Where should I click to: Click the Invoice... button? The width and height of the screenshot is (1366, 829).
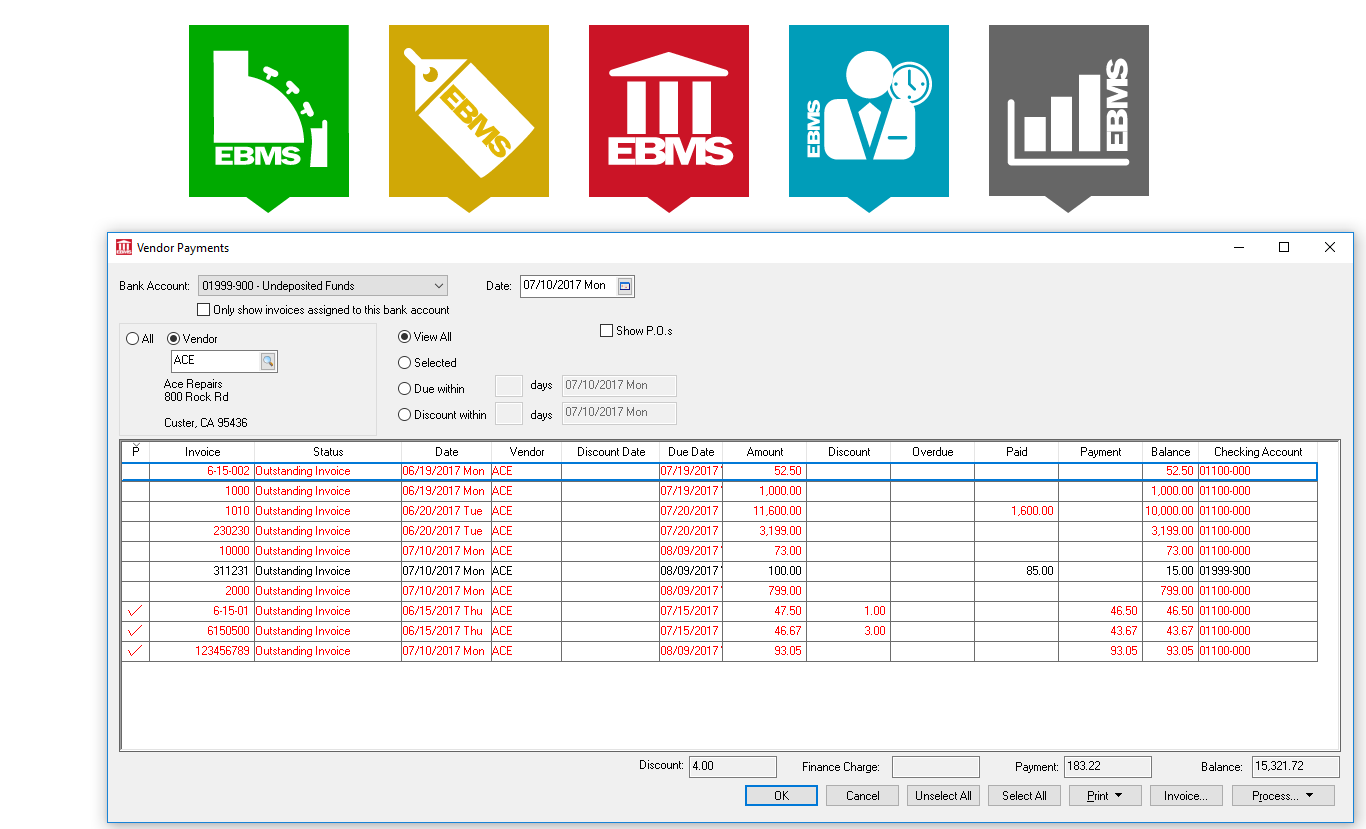[x=1186, y=796]
